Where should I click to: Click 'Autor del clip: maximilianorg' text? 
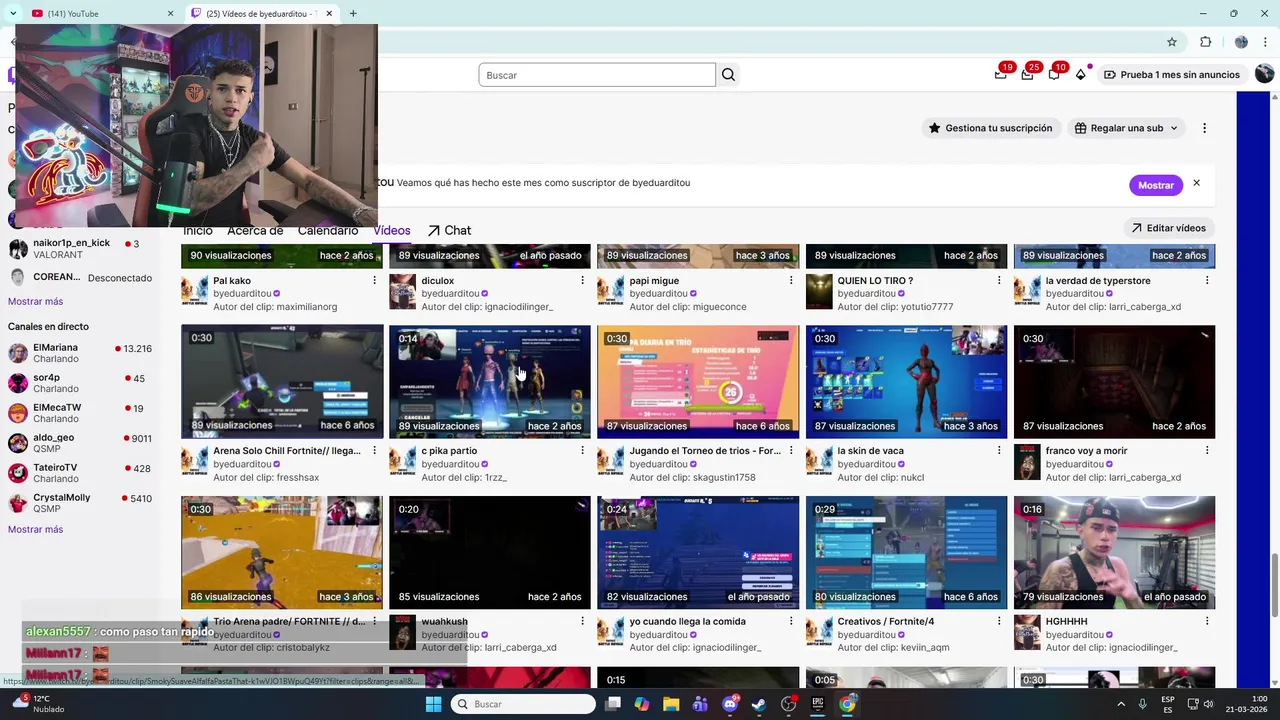(x=275, y=307)
